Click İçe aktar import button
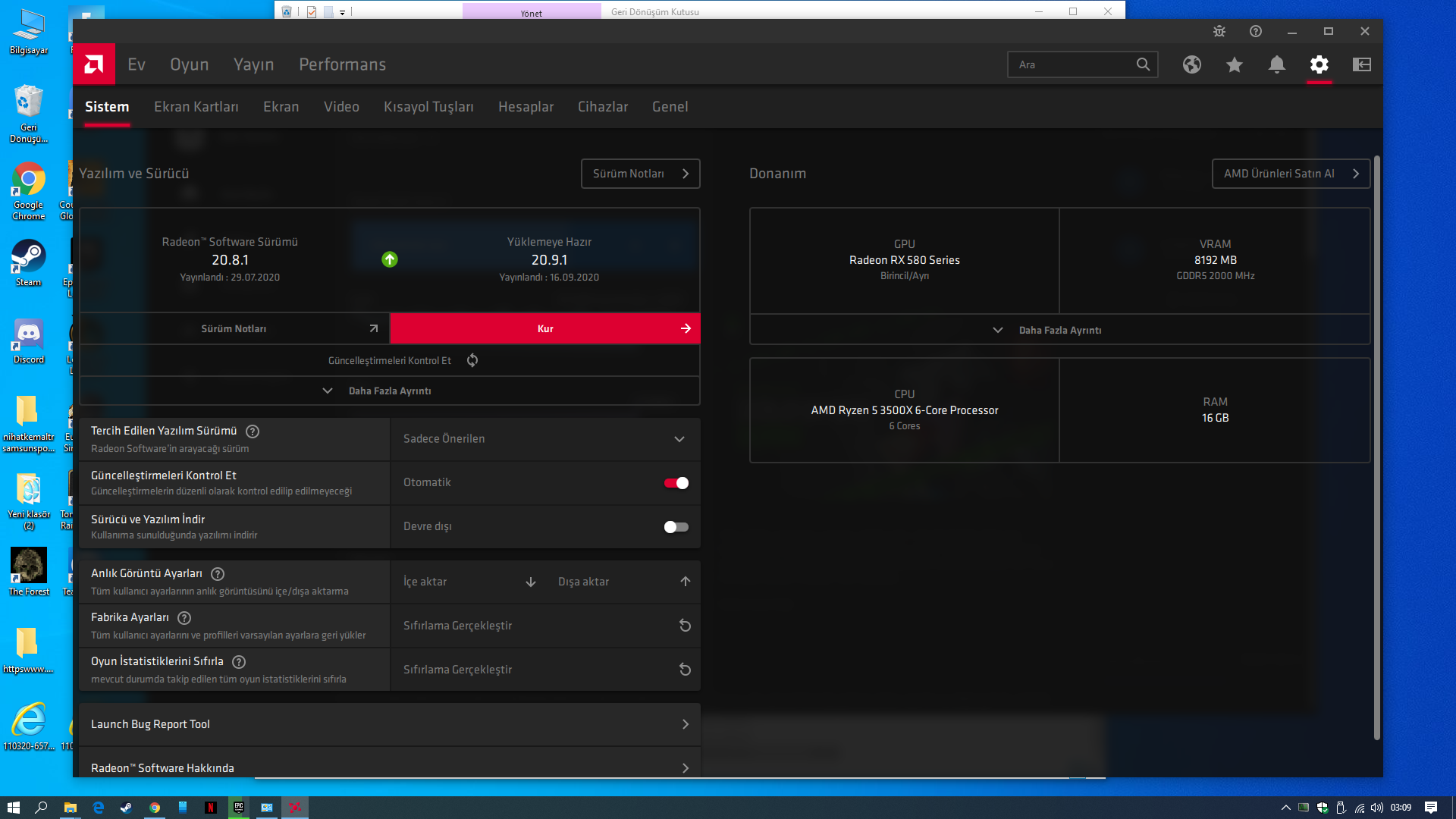Image resolution: width=1456 pixels, height=819 pixels. [x=469, y=582]
